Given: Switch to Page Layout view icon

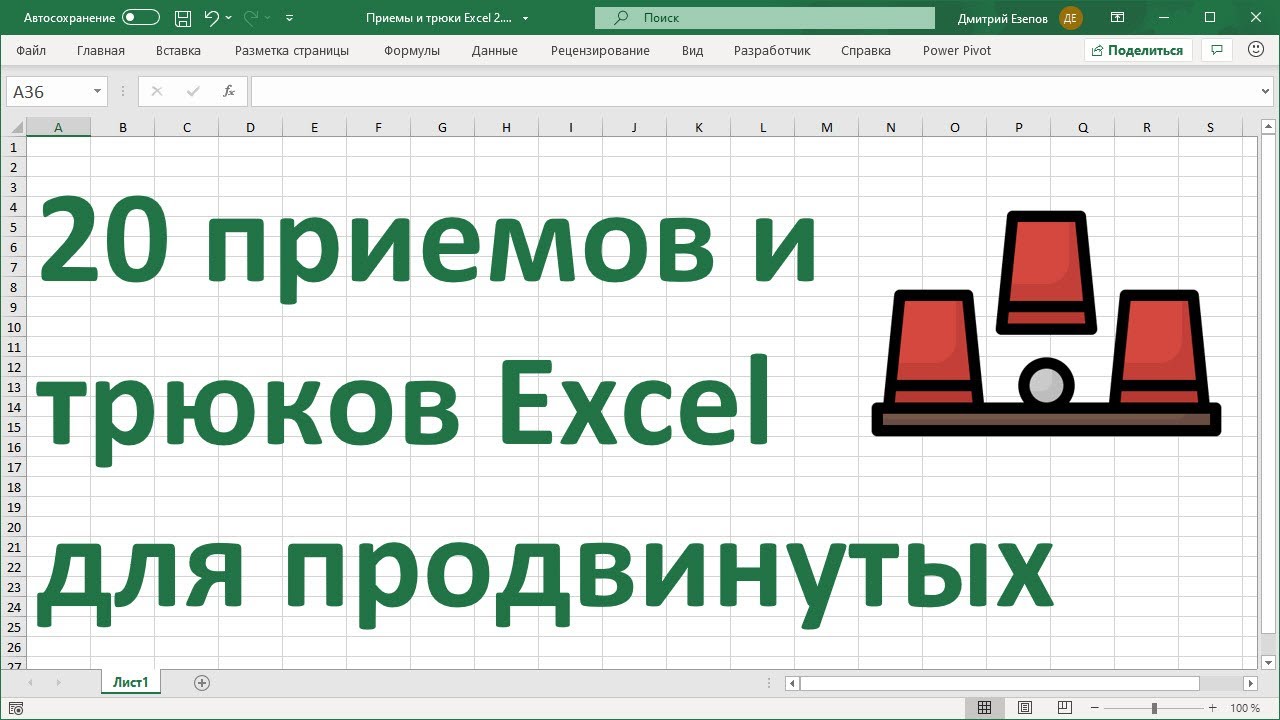Looking at the screenshot, I should 1023,708.
